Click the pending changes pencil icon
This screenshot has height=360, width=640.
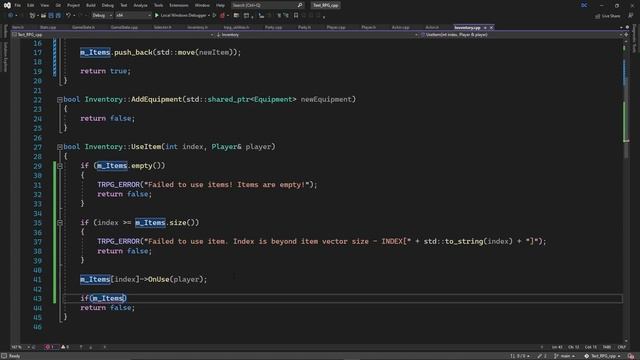click(542, 356)
